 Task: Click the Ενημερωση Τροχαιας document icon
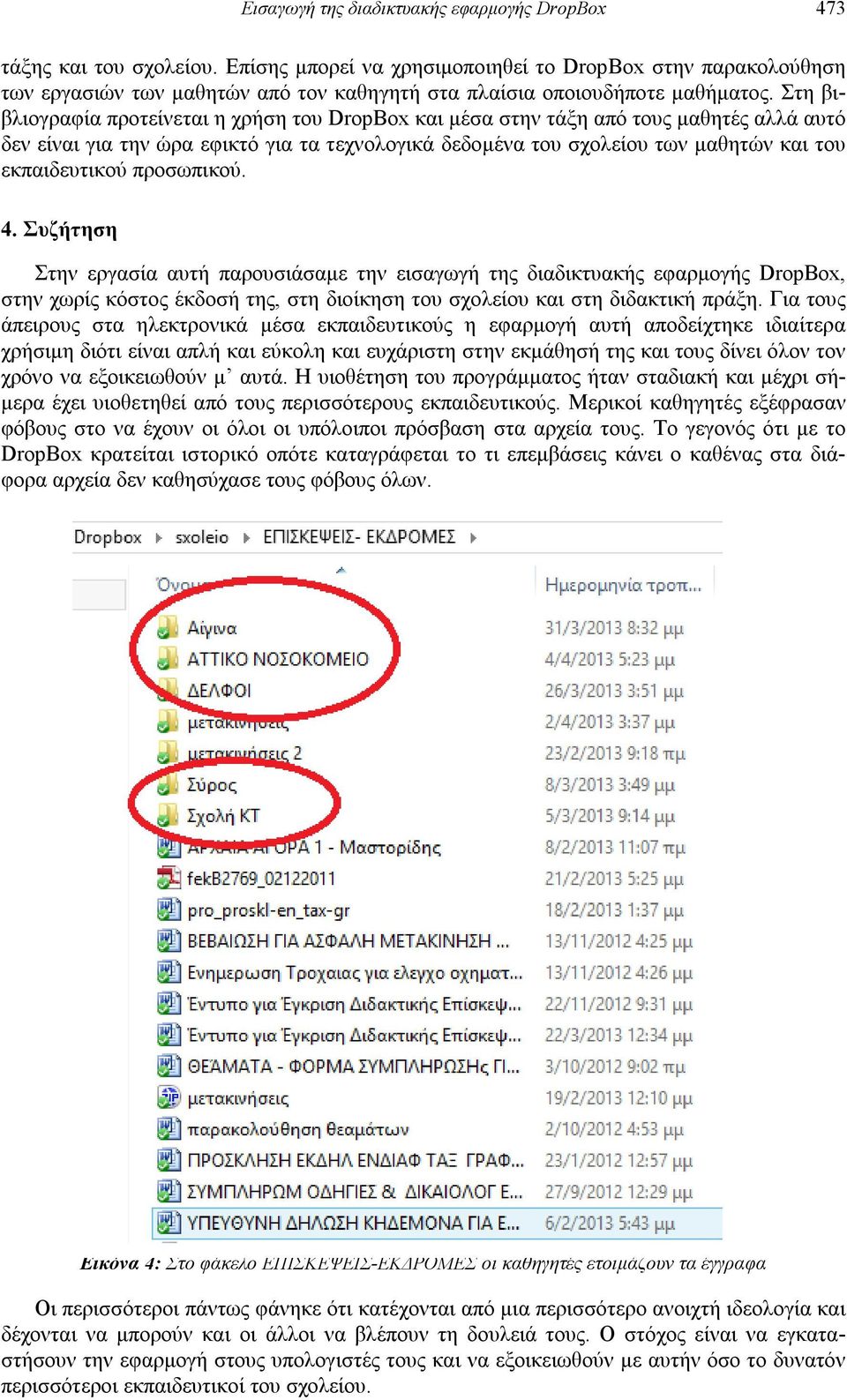point(168,973)
